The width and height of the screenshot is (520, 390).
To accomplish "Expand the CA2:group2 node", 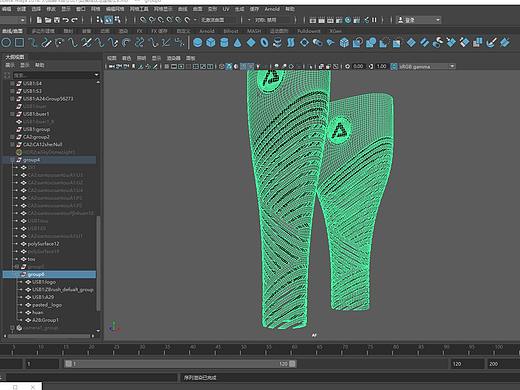I will [x=12, y=137].
